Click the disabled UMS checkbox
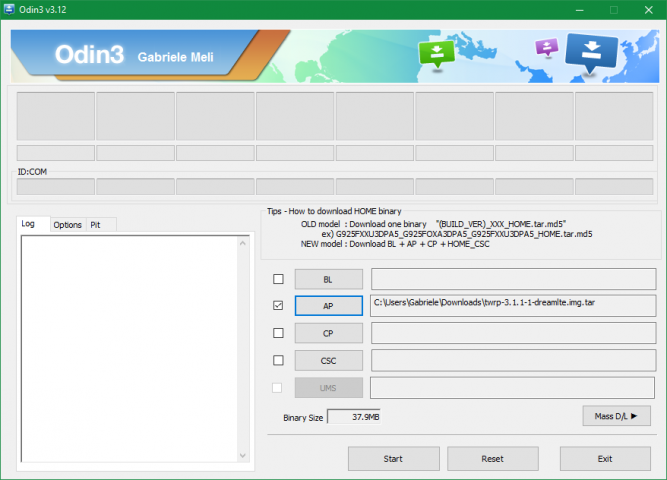Image resolution: width=667 pixels, height=480 pixels. 277,388
